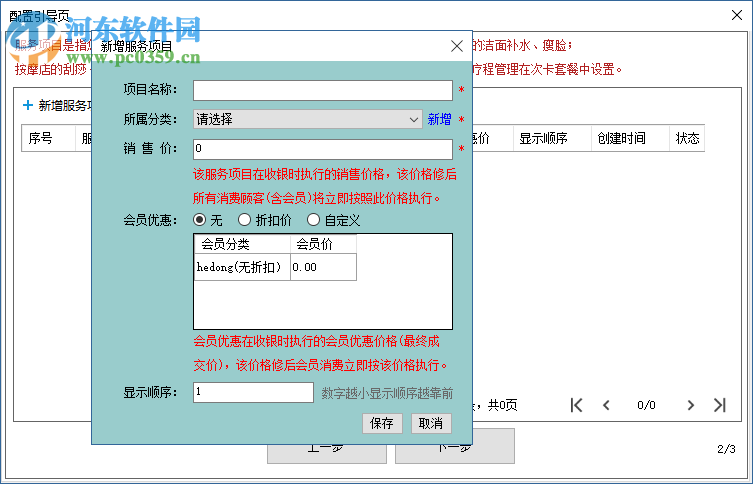Click the 会员分类 column header

[x=243, y=244]
